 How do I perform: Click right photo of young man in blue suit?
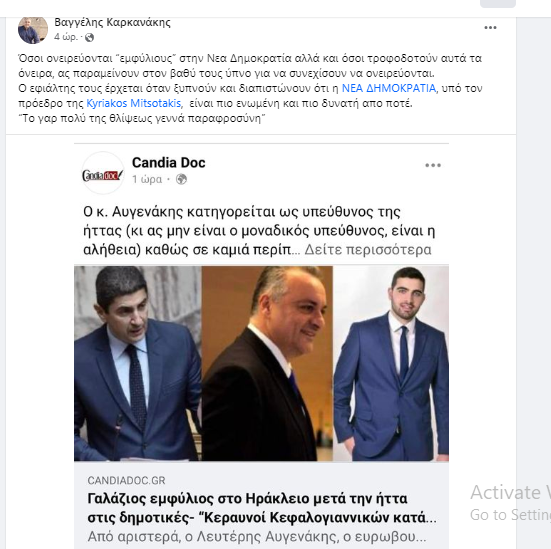coord(391,363)
